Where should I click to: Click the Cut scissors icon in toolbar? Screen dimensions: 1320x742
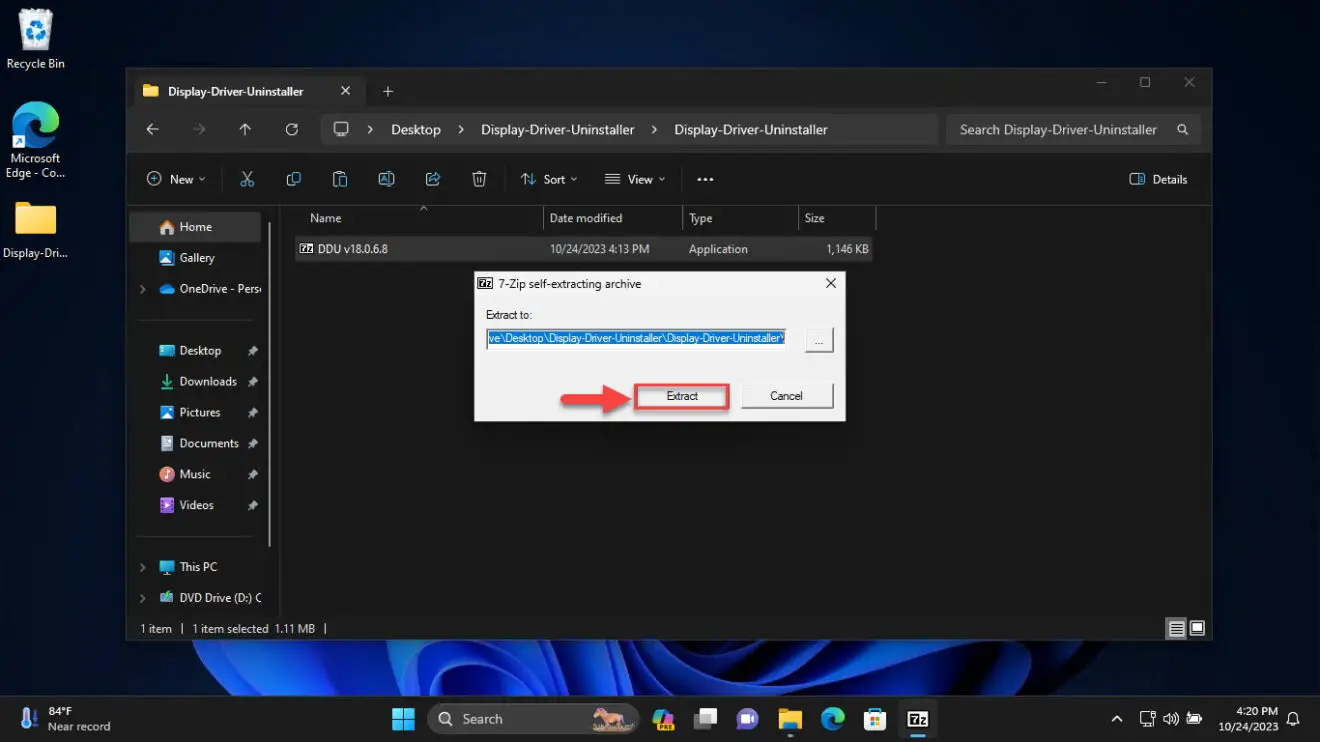(247, 179)
